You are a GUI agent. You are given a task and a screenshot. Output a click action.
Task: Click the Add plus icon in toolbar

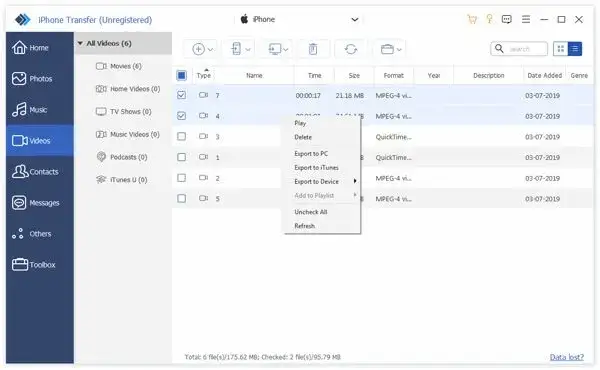(x=198, y=49)
